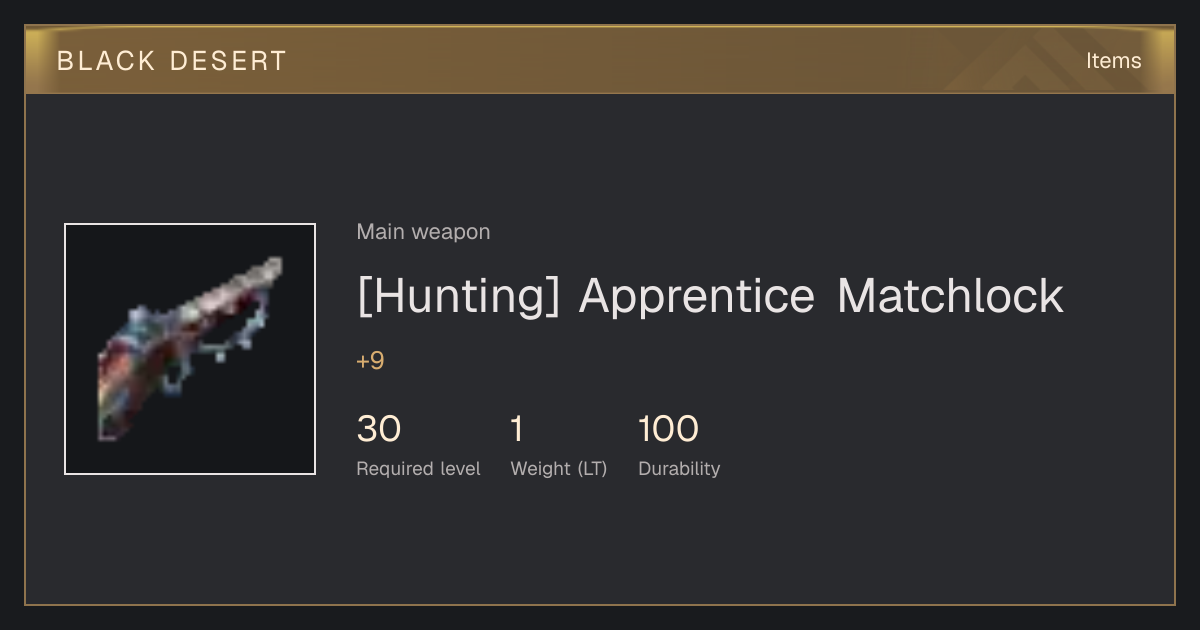Select the durability value 100
Image resolution: width=1200 pixels, height=630 pixels.
[x=668, y=429]
